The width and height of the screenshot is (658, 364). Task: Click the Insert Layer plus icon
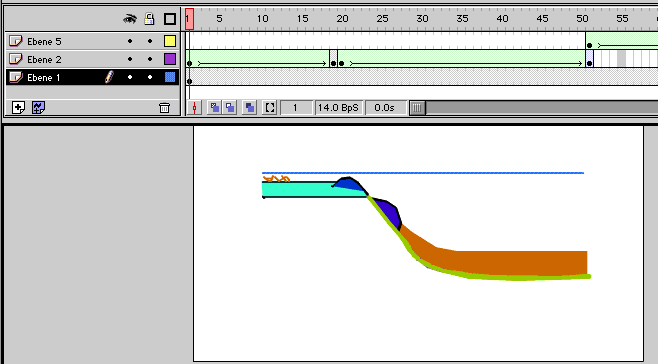coord(18,108)
